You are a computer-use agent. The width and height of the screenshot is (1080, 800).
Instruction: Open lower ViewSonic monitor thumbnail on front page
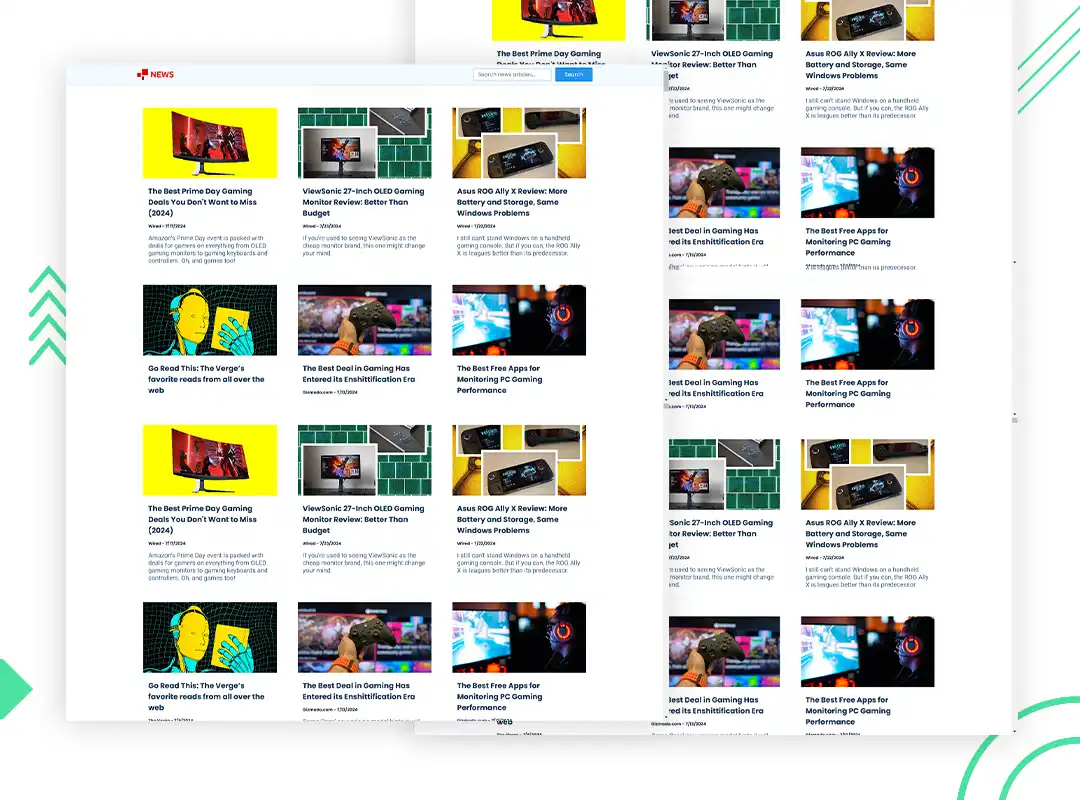tap(364, 460)
